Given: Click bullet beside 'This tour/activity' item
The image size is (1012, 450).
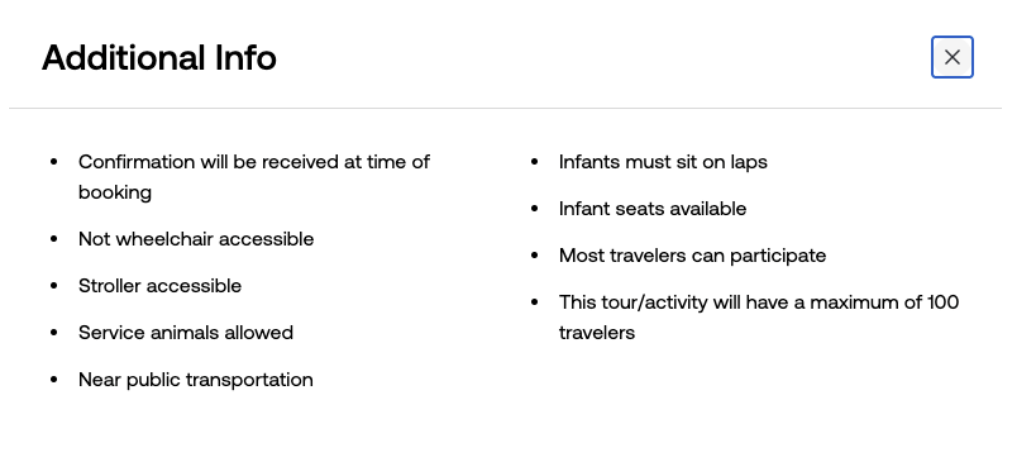Looking at the screenshot, I should (x=534, y=302).
